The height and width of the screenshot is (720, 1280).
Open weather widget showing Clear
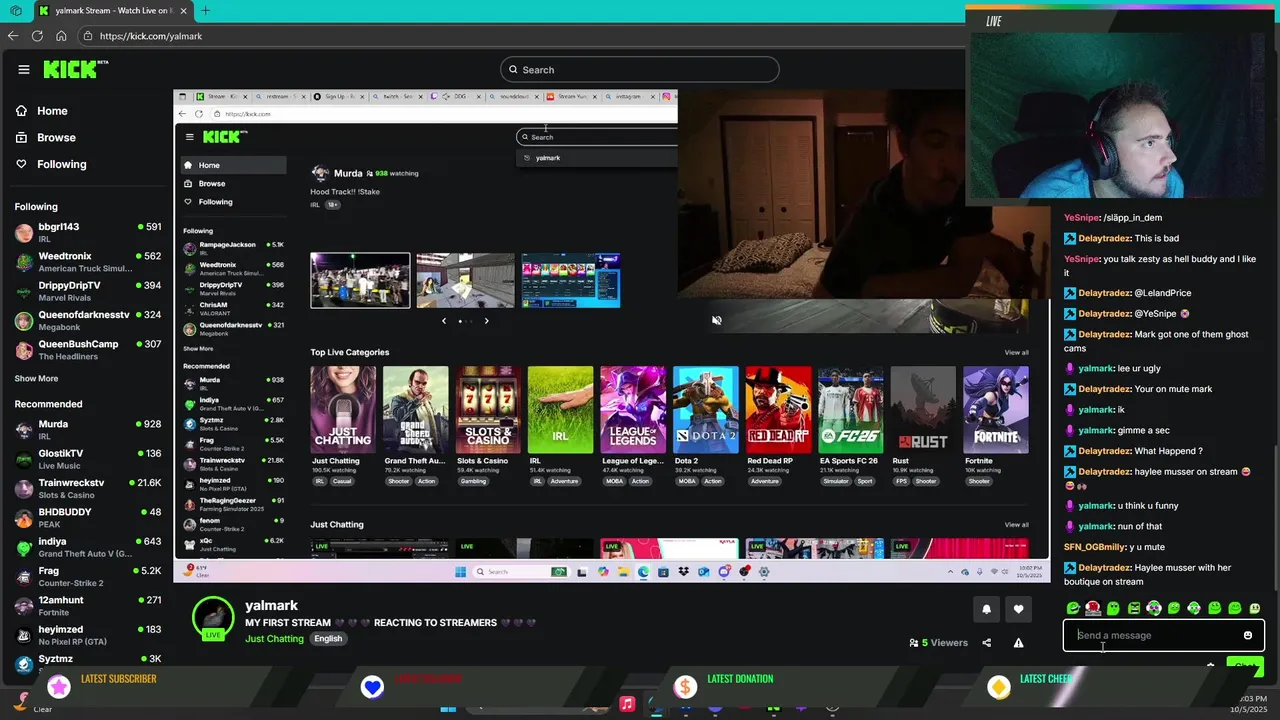pos(30,704)
